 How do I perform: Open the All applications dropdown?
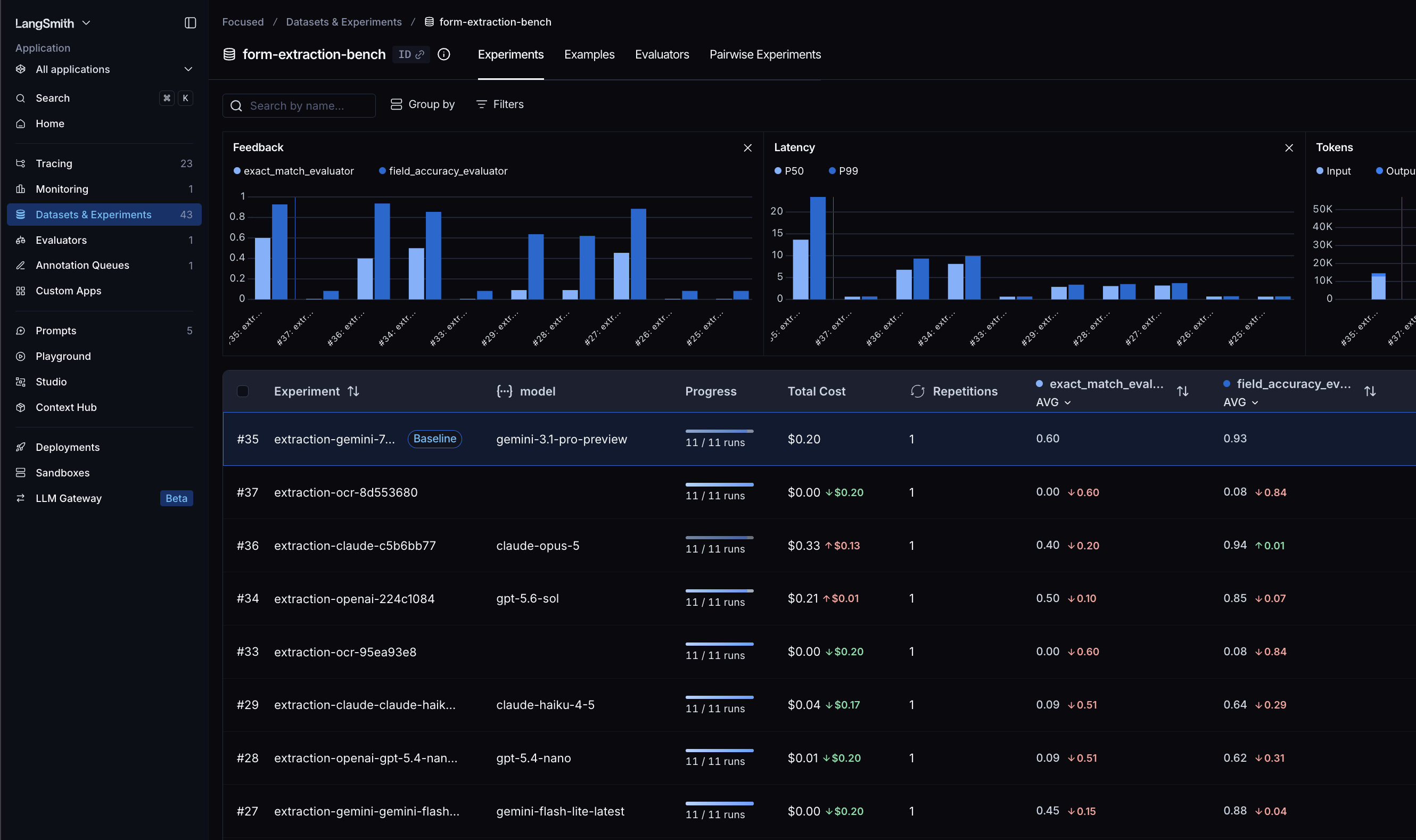tap(104, 69)
